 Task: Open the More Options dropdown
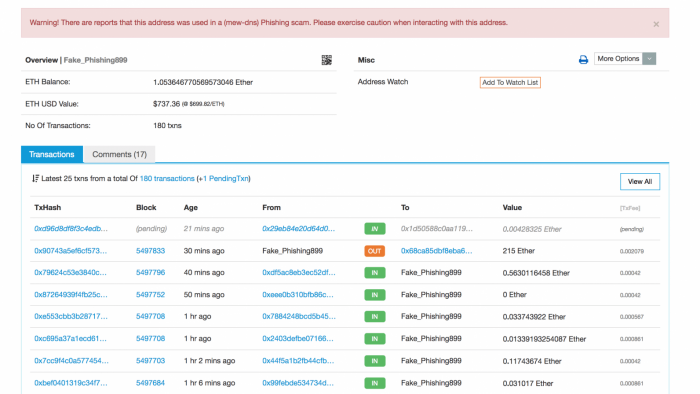point(625,58)
